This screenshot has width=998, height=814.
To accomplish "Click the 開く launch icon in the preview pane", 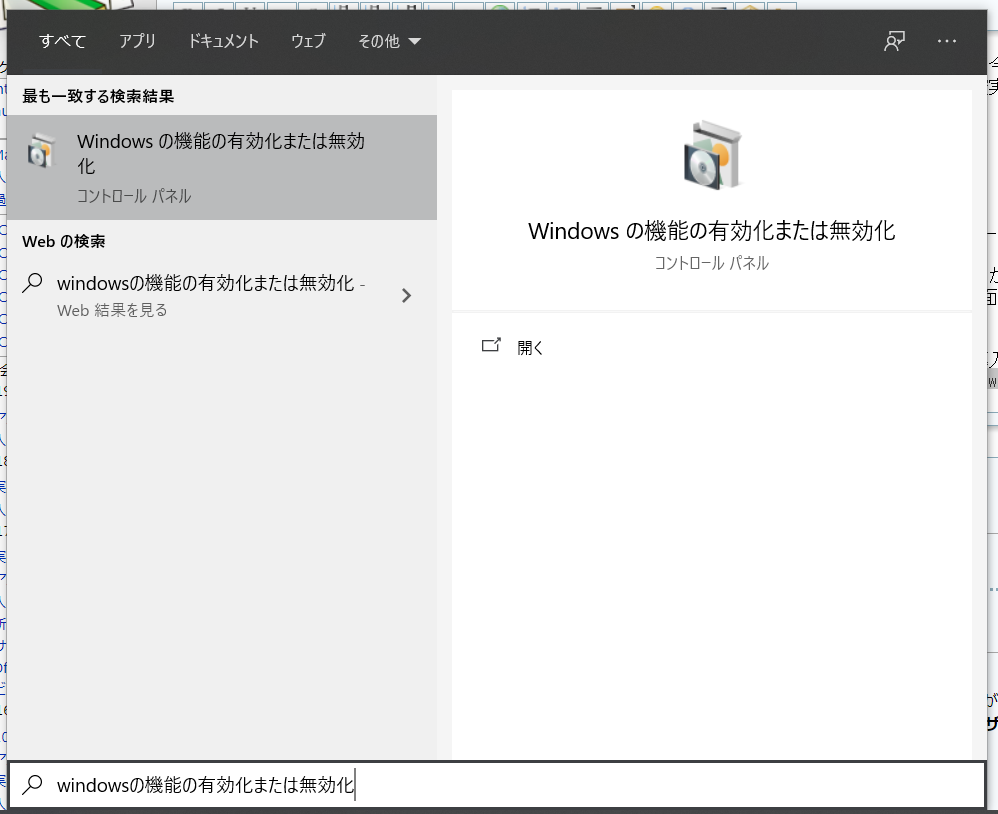I will [492, 345].
